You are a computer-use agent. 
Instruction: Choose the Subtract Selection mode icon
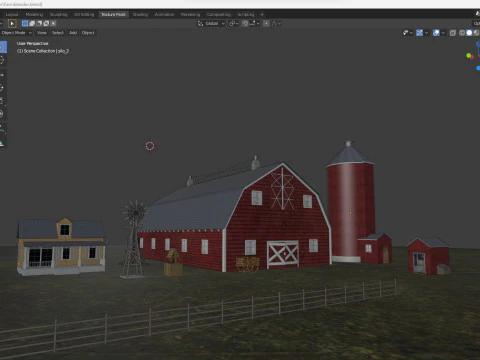39,23
